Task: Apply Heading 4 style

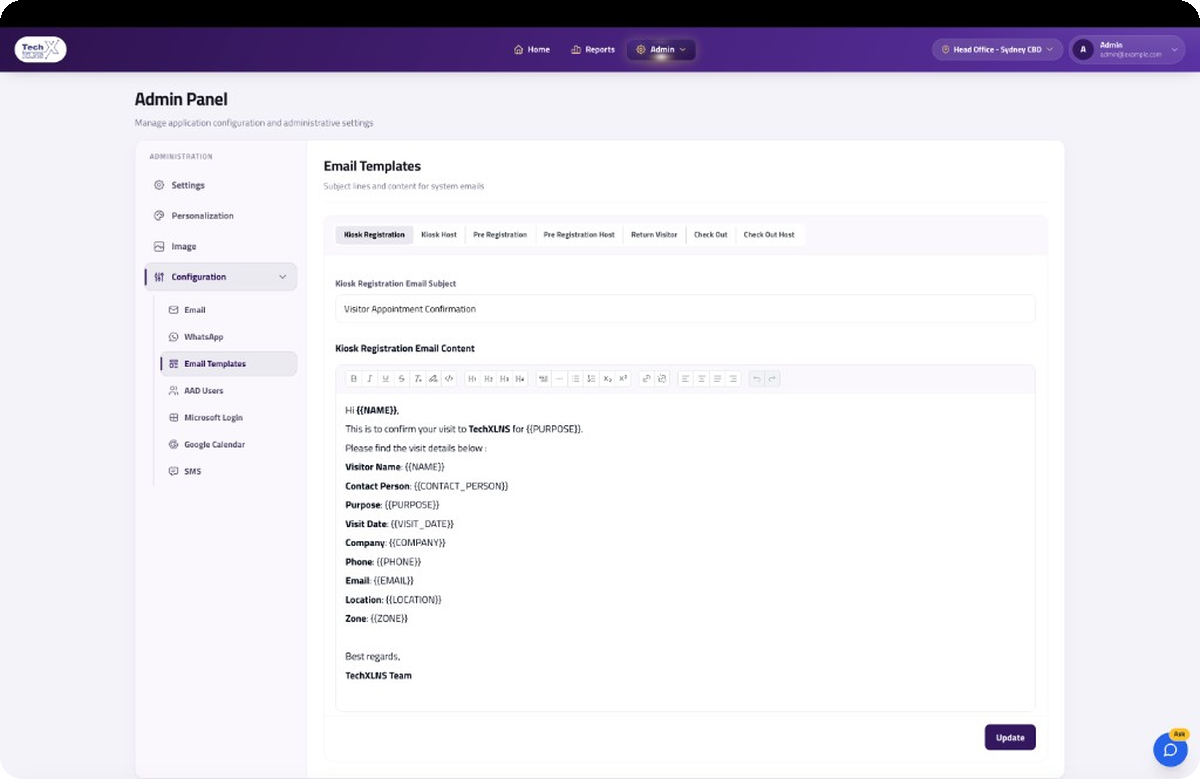Action: pyautogui.click(x=520, y=379)
